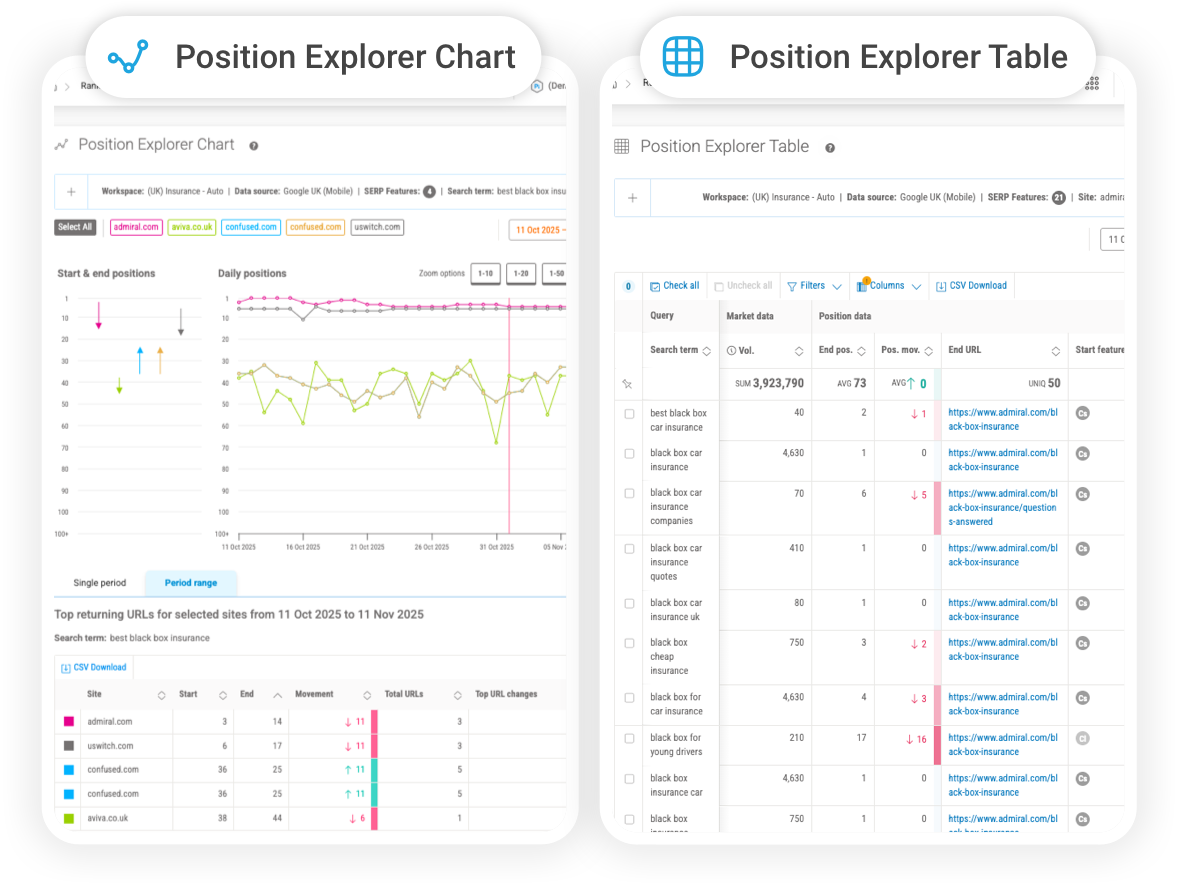Click the pink color swatch beside admiral.com
The width and height of the screenshot is (1178, 886).
68,721
